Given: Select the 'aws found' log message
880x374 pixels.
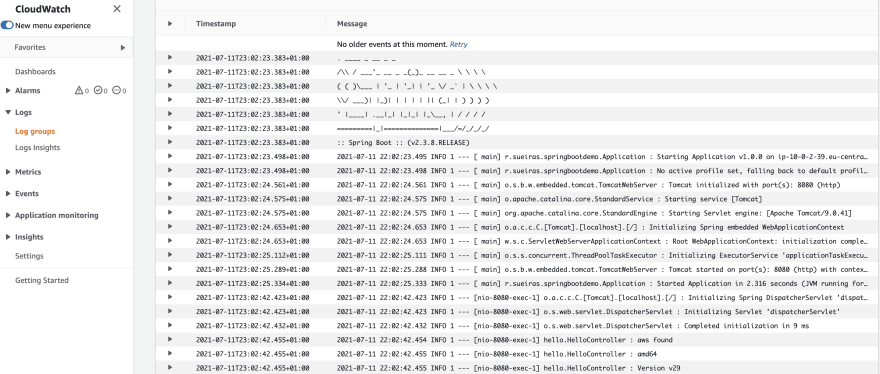Looking at the screenshot, I should coord(505,340).
